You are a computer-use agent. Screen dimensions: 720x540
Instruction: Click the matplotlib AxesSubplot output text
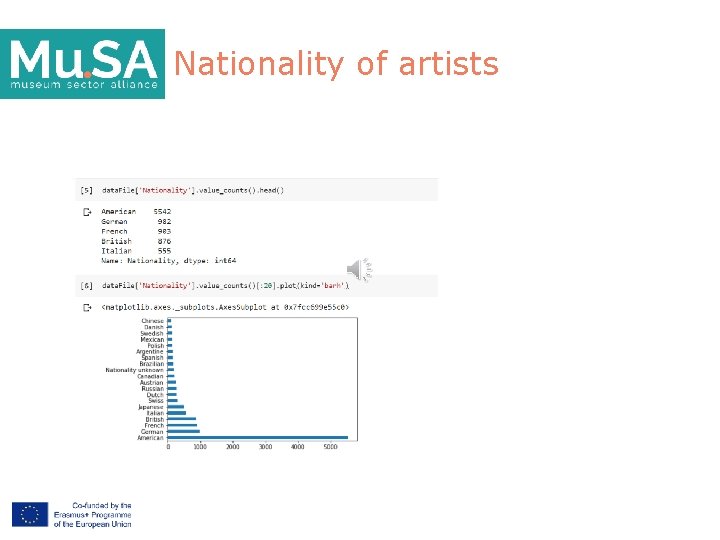[225, 307]
